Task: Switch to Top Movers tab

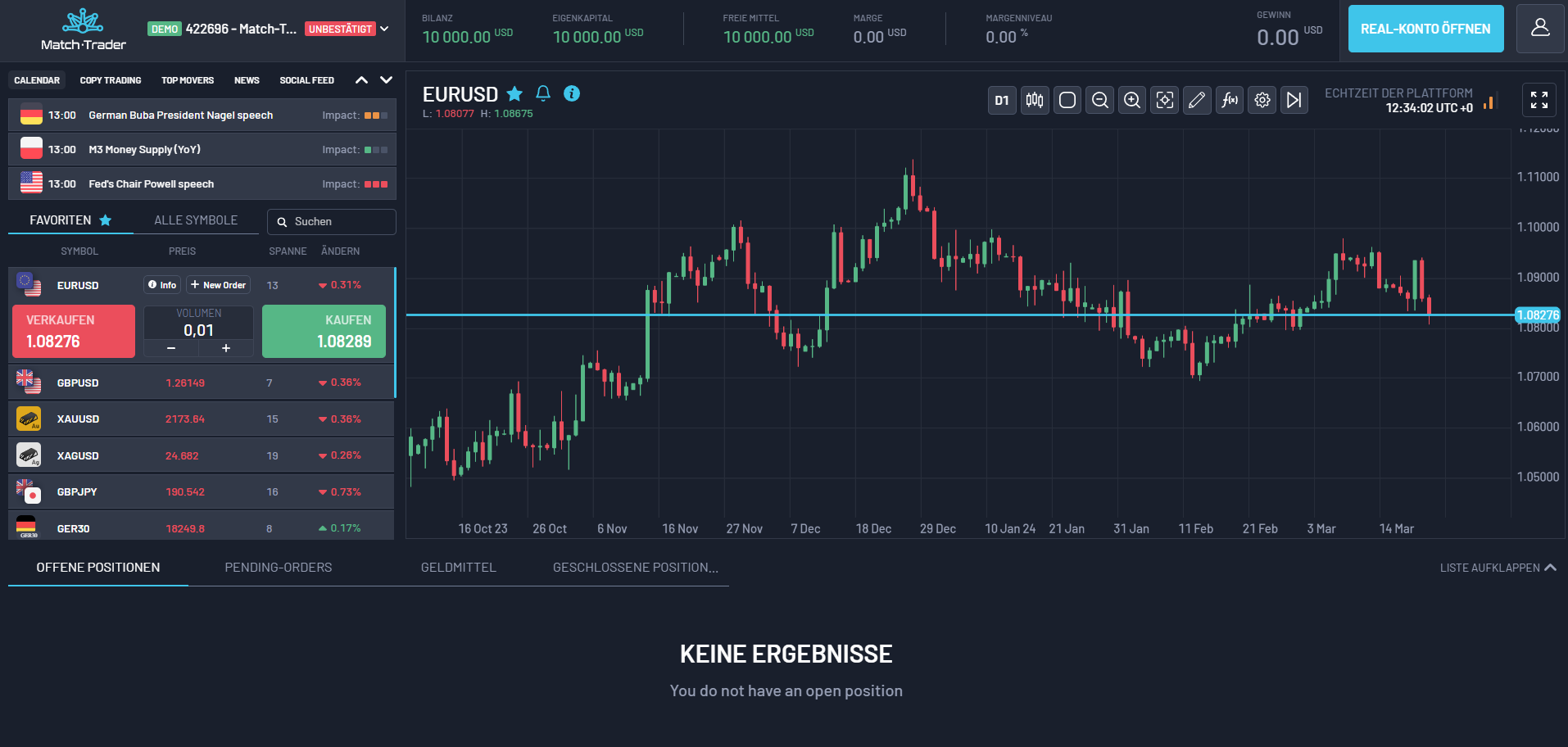Action: pyautogui.click(x=188, y=80)
